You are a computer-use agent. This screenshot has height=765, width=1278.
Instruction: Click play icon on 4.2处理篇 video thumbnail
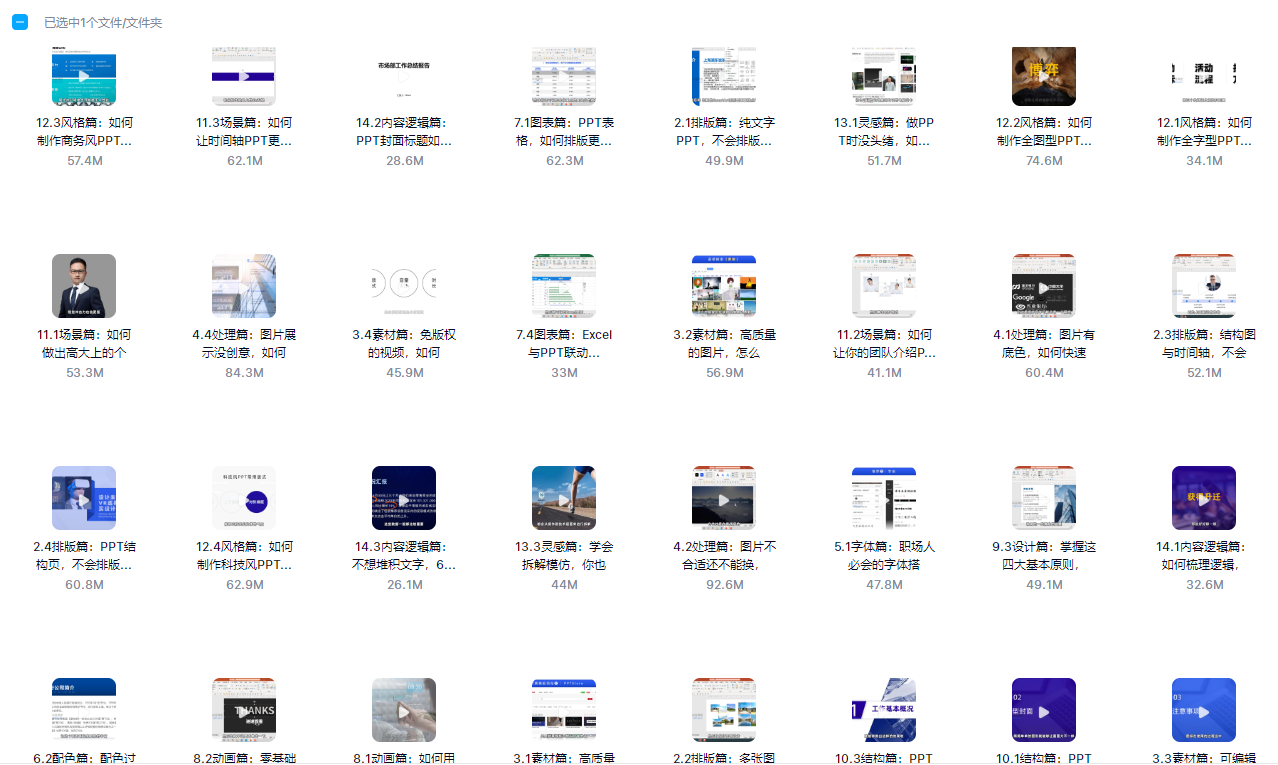[x=724, y=499]
